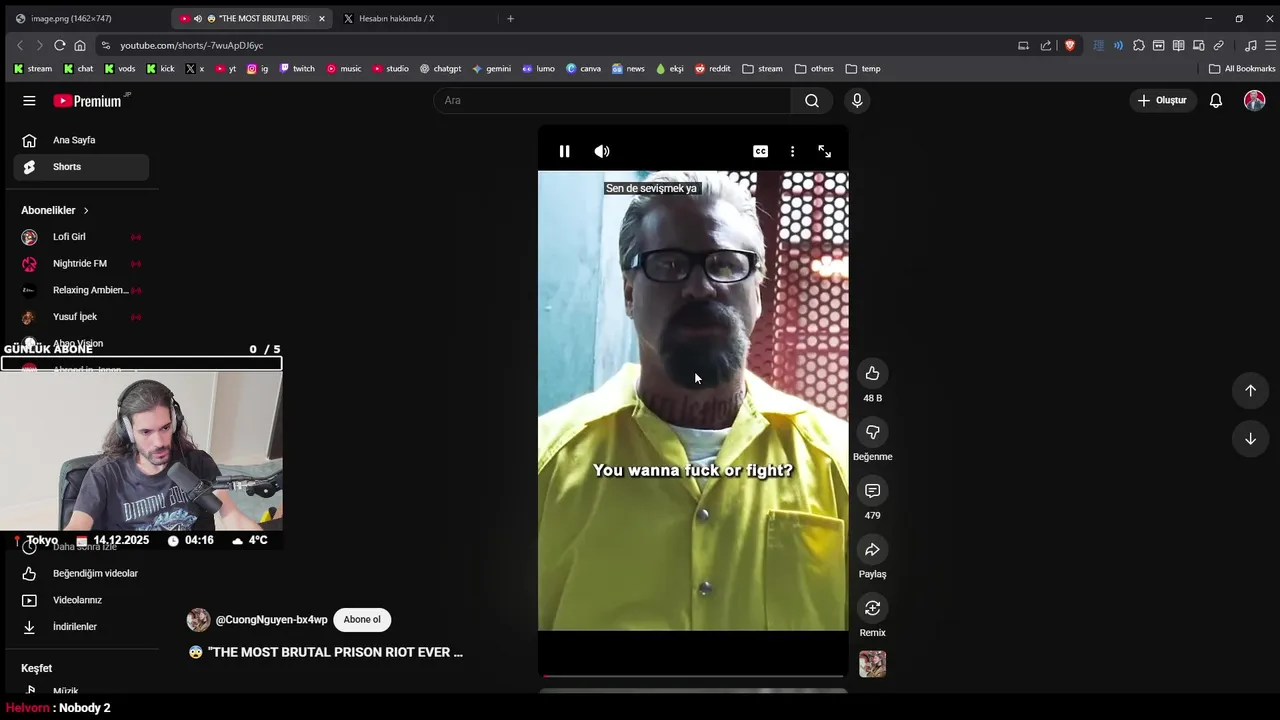Pause the playing Short

tap(564, 151)
